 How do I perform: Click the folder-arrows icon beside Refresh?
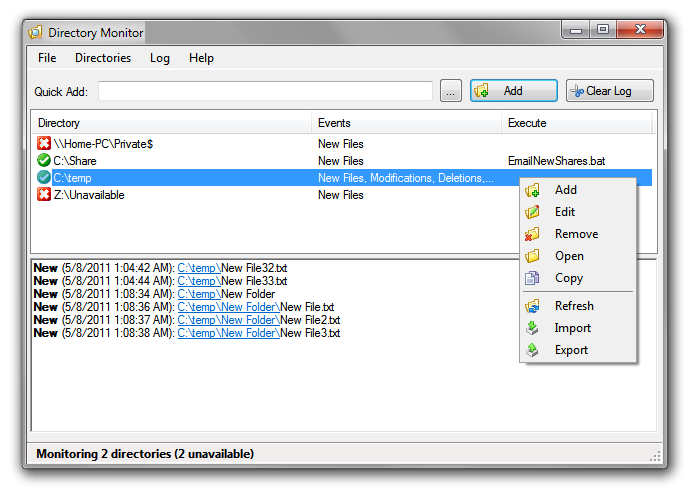point(532,306)
